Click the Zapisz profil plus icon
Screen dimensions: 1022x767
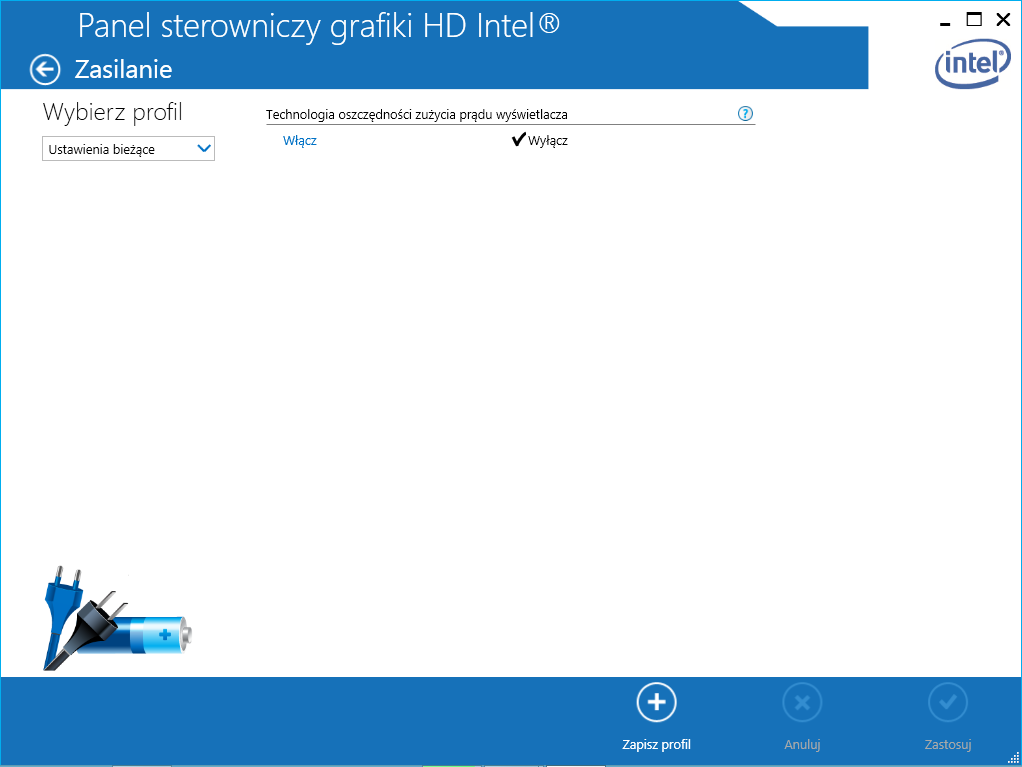(x=656, y=702)
